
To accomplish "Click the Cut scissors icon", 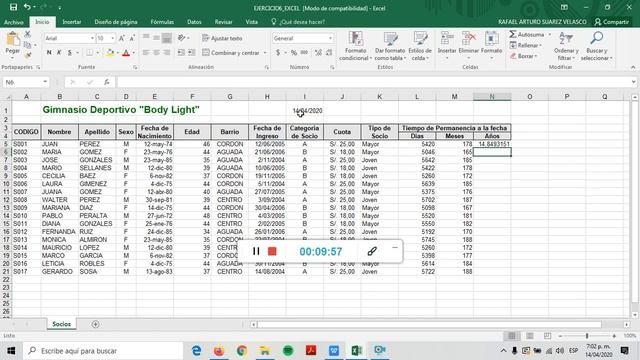I will 28,34.
